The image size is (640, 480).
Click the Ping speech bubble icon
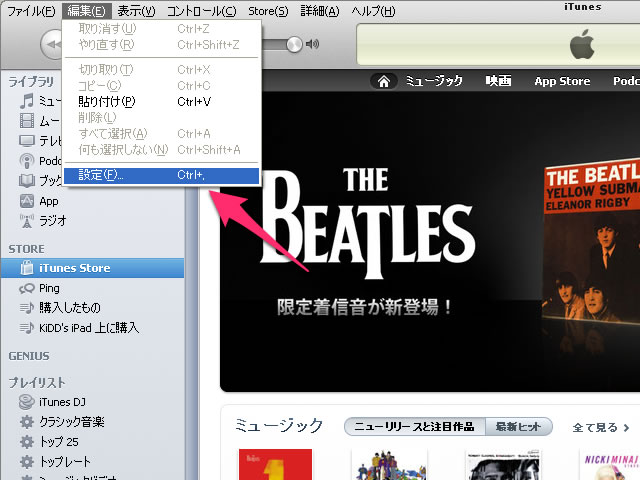point(27,288)
